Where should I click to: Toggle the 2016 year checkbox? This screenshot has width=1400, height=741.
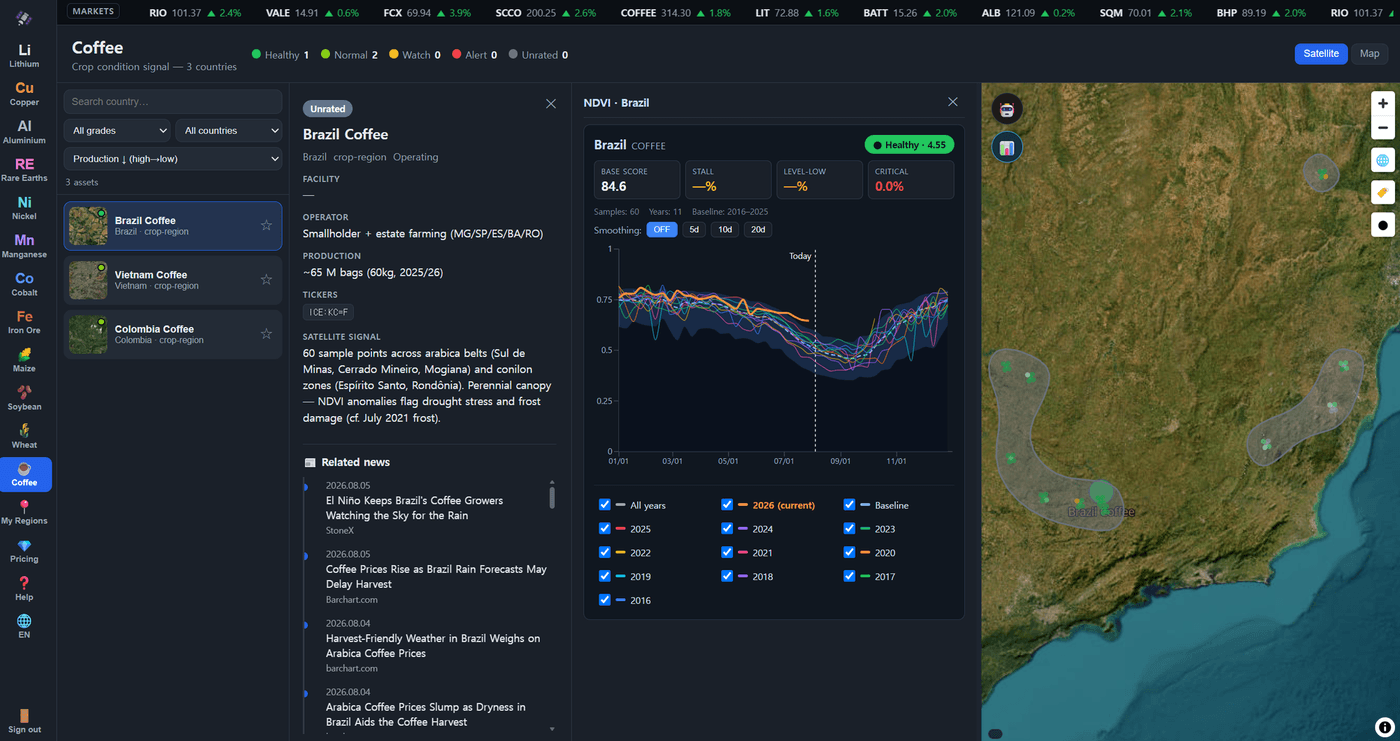(604, 600)
